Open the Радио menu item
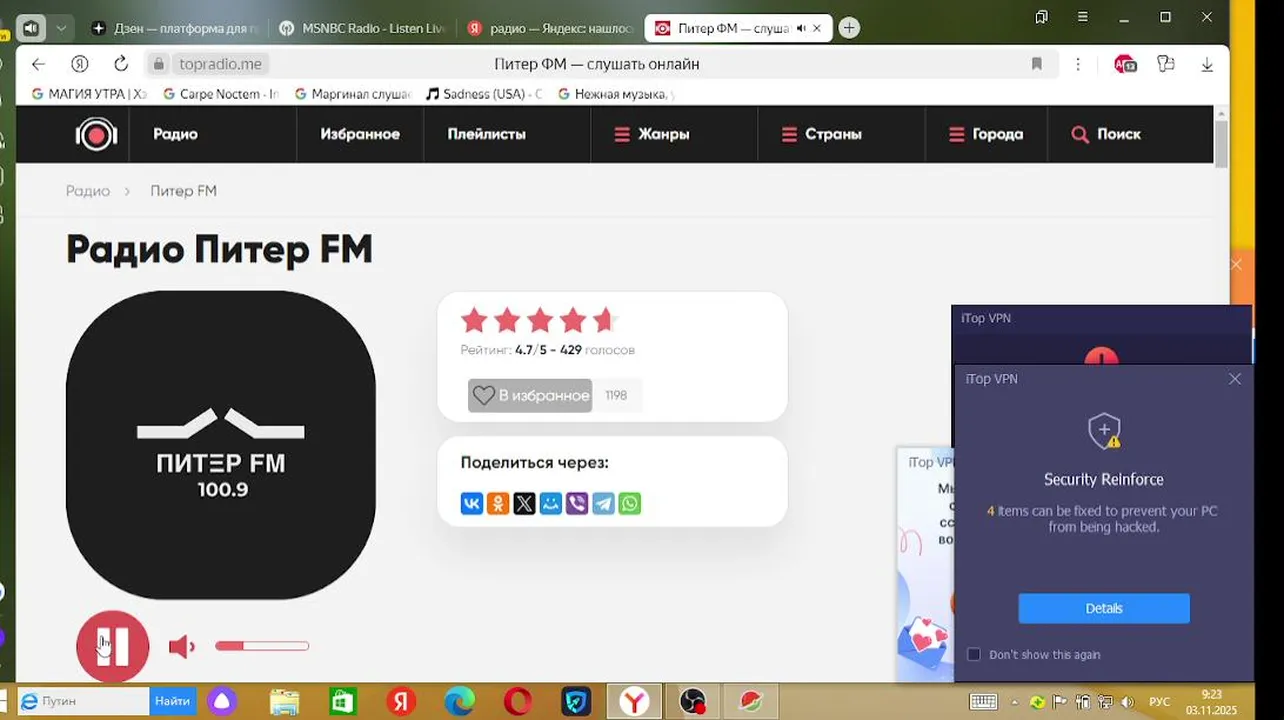 pos(175,134)
